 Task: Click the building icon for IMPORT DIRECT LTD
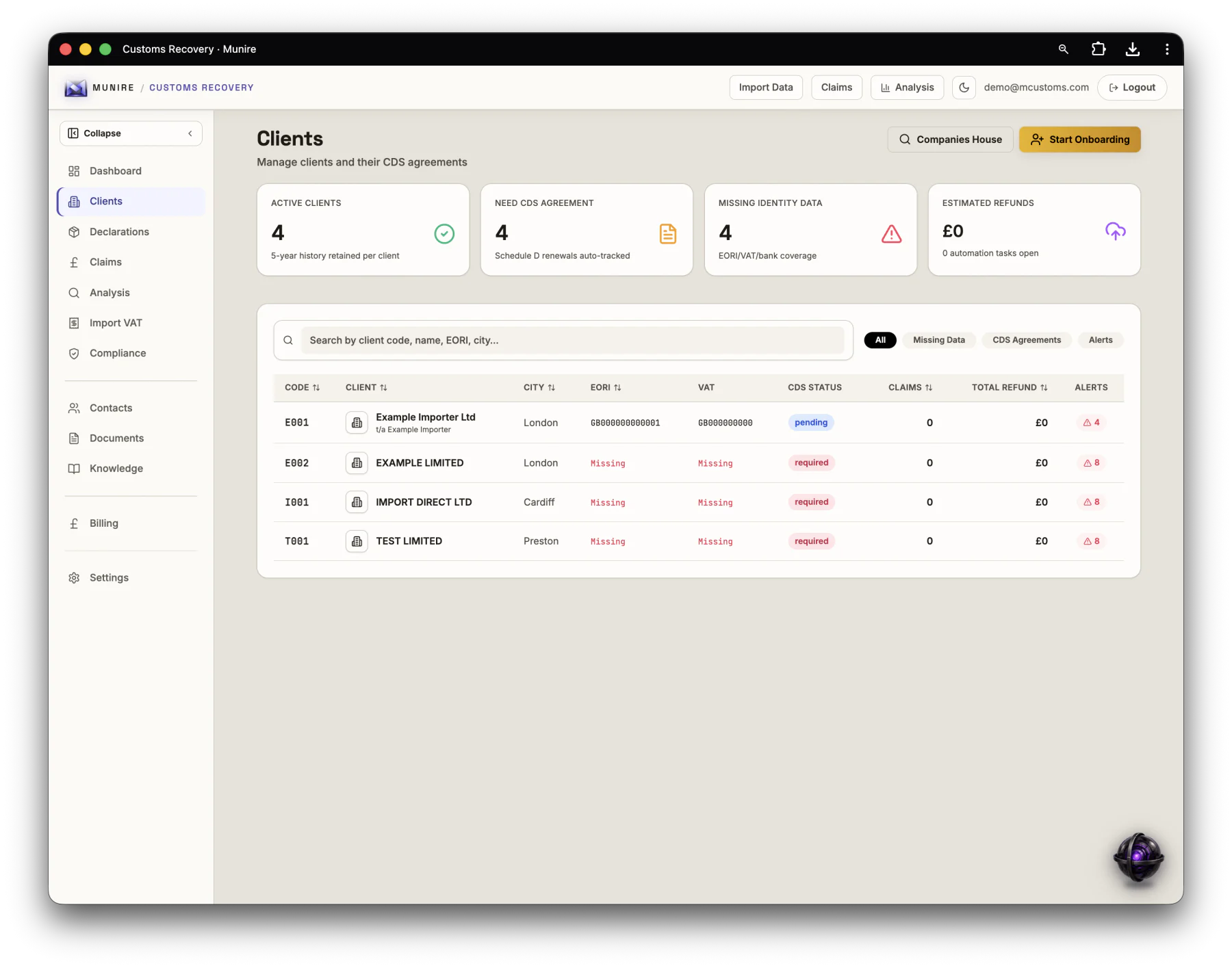357,502
